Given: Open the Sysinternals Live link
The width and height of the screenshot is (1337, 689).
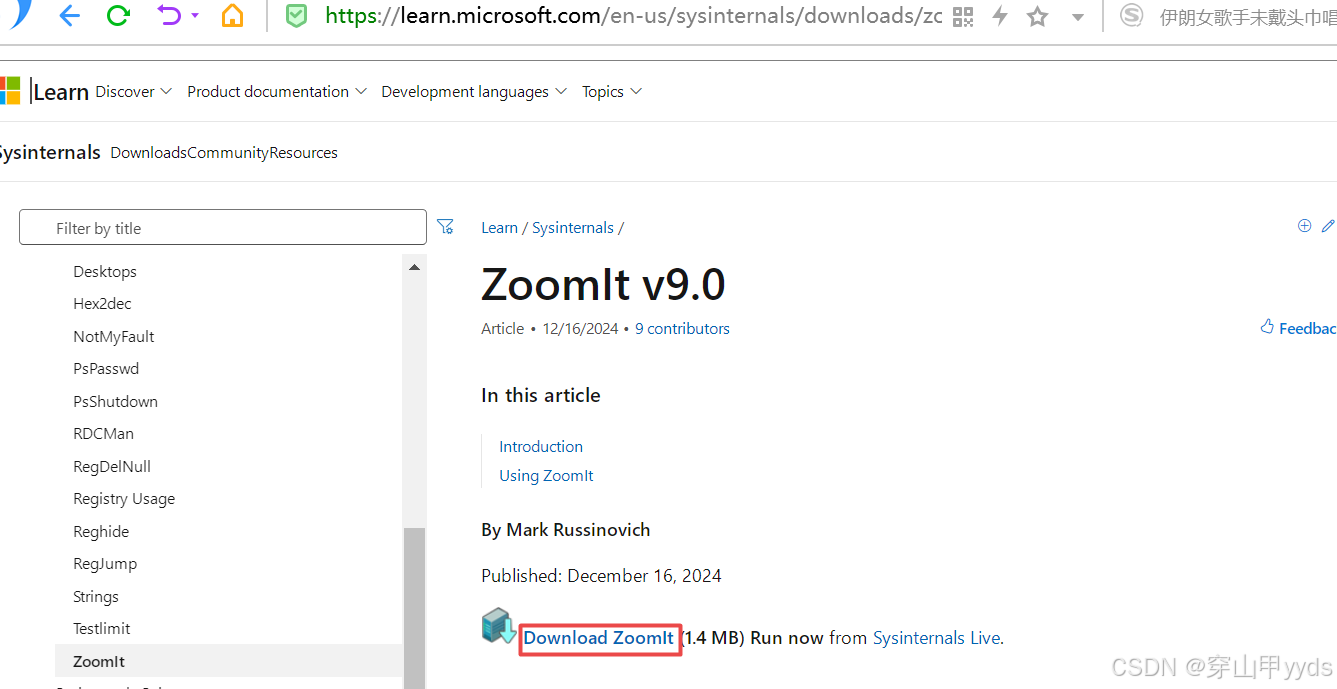Looking at the screenshot, I should (x=936, y=637).
